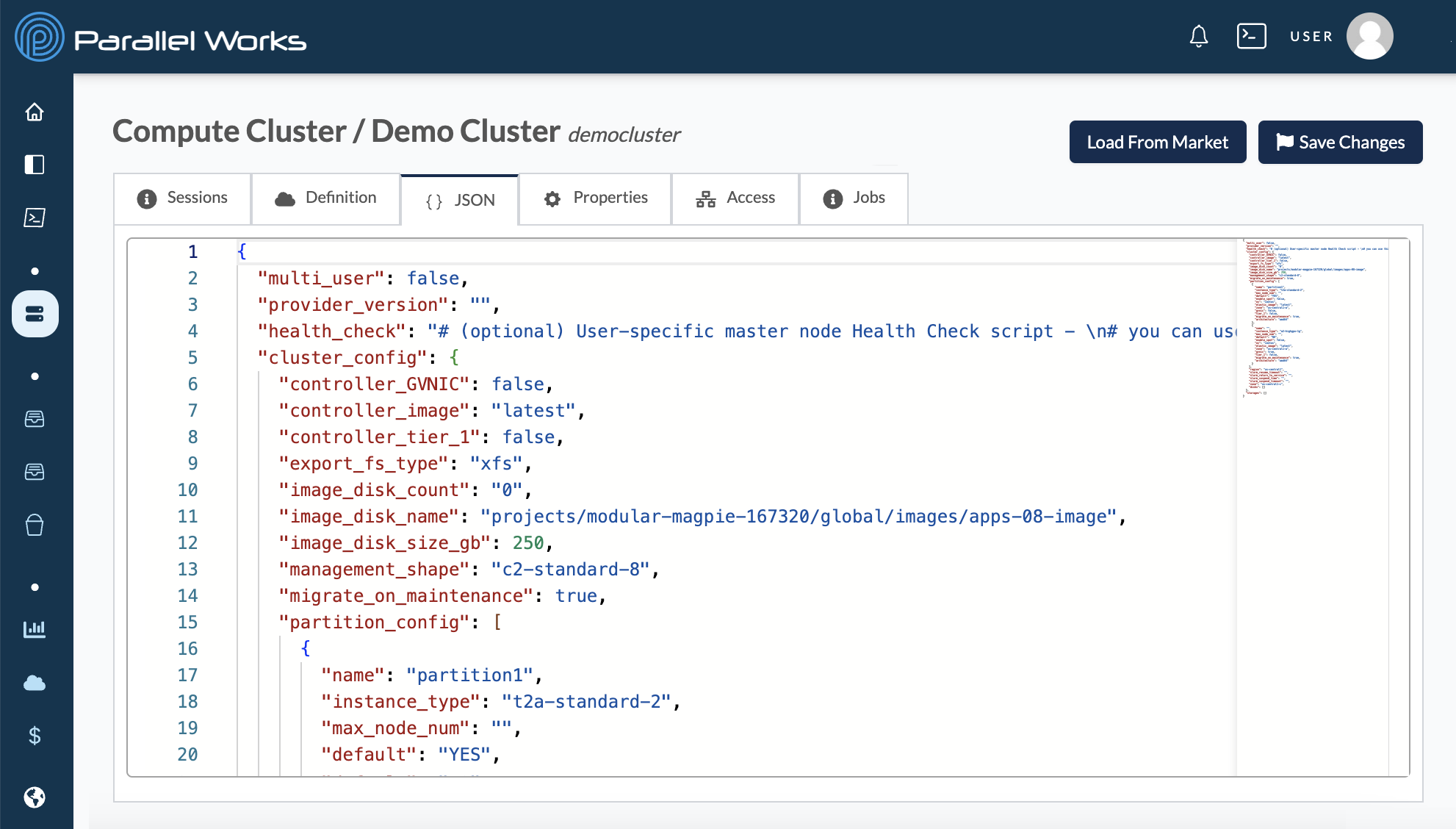Click Load From Market button

point(1158,142)
